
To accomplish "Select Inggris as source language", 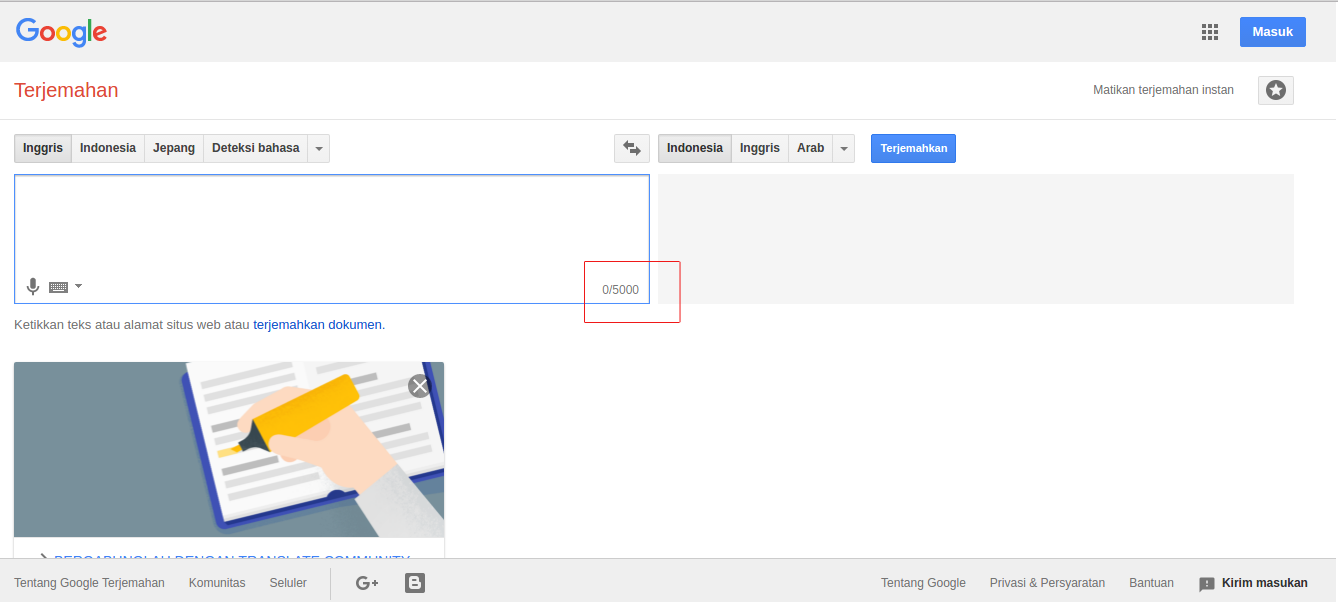I will click(43, 148).
